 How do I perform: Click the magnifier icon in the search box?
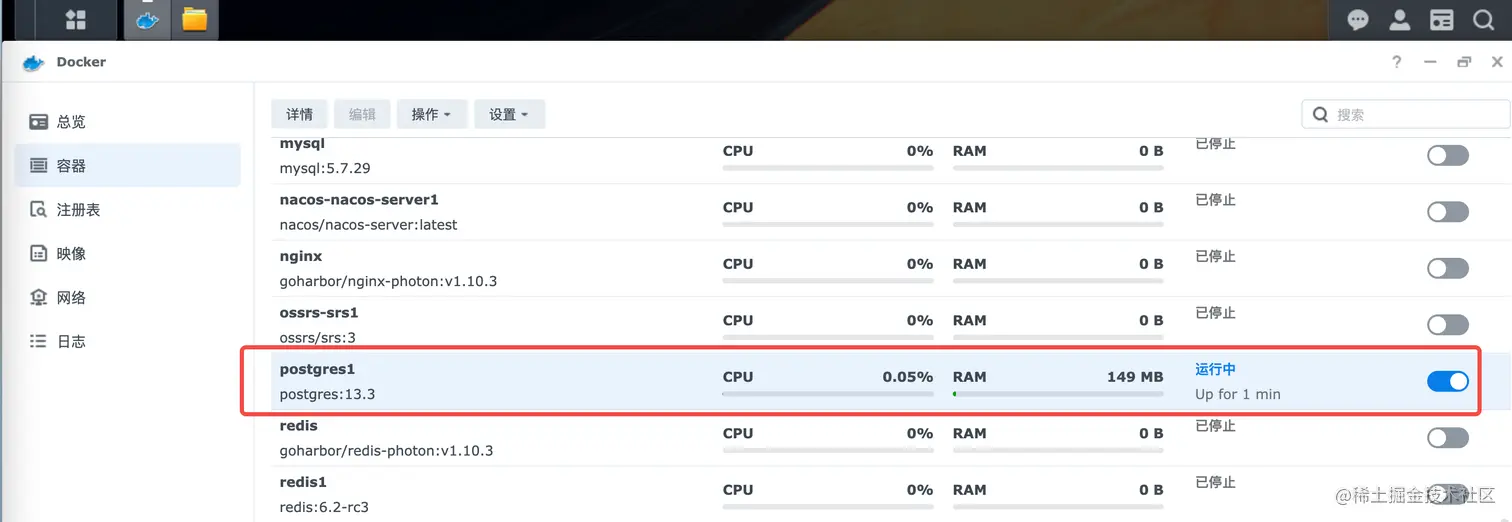1320,114
